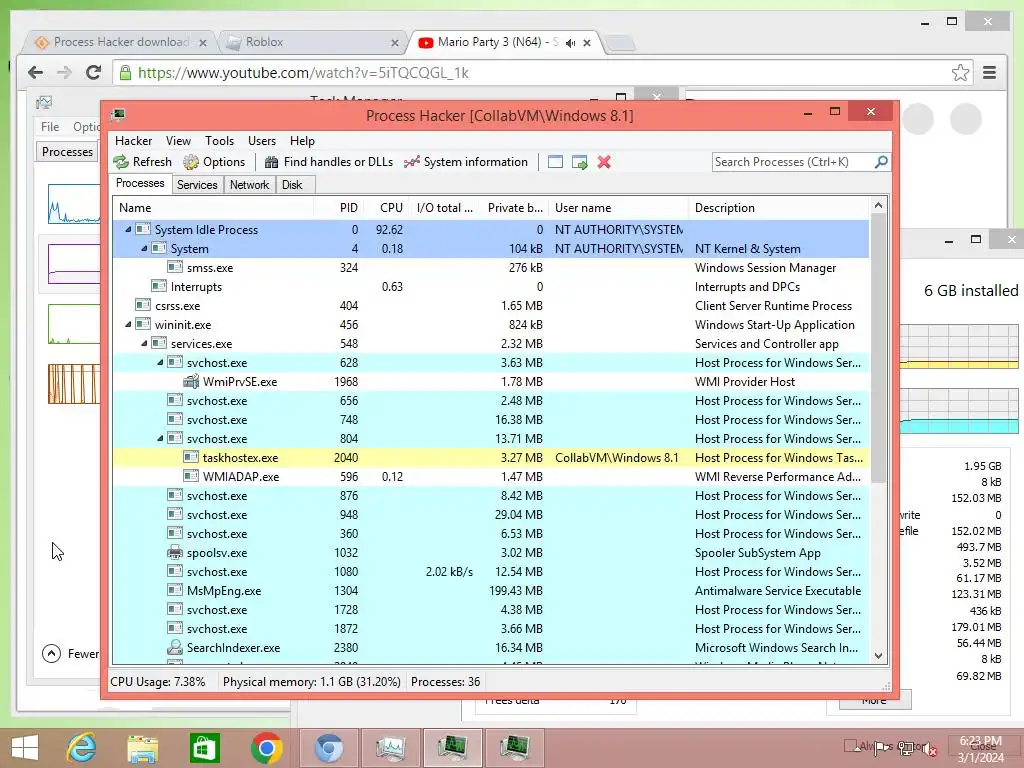Bookmark the page with the star icon

(960, 72)
